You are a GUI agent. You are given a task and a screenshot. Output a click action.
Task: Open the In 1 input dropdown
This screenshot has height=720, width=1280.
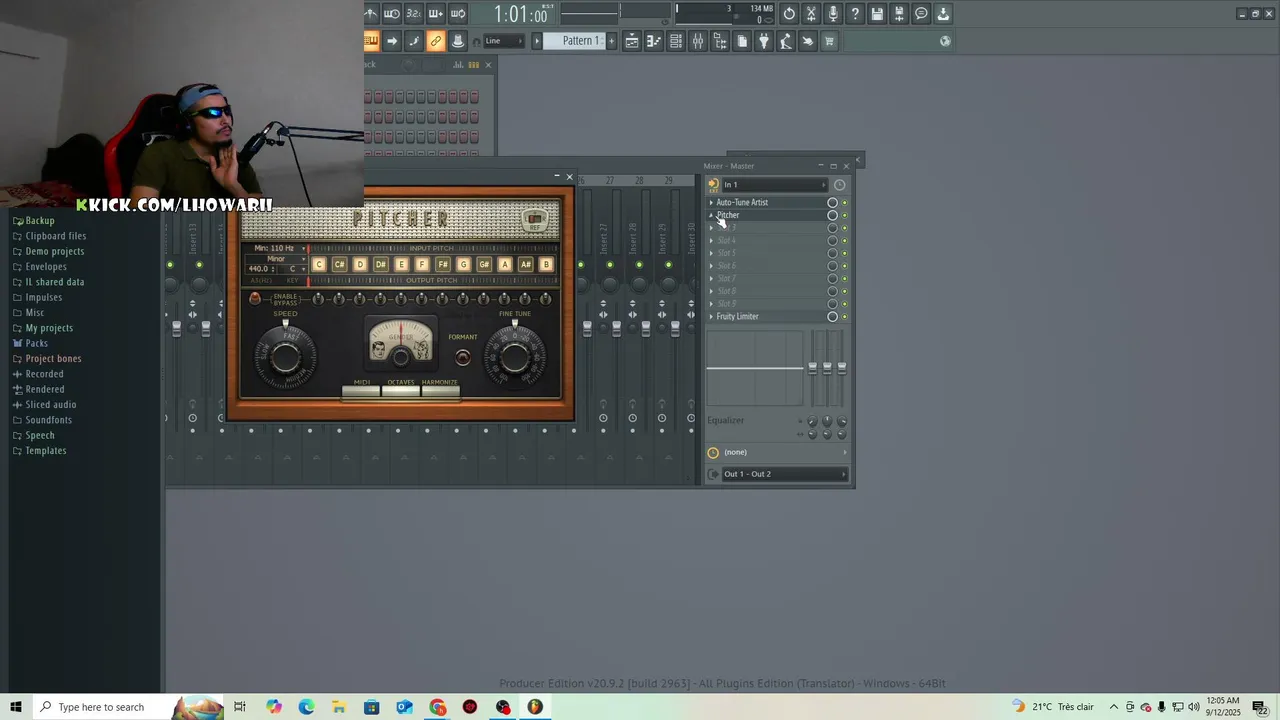[x=776, y=185]
